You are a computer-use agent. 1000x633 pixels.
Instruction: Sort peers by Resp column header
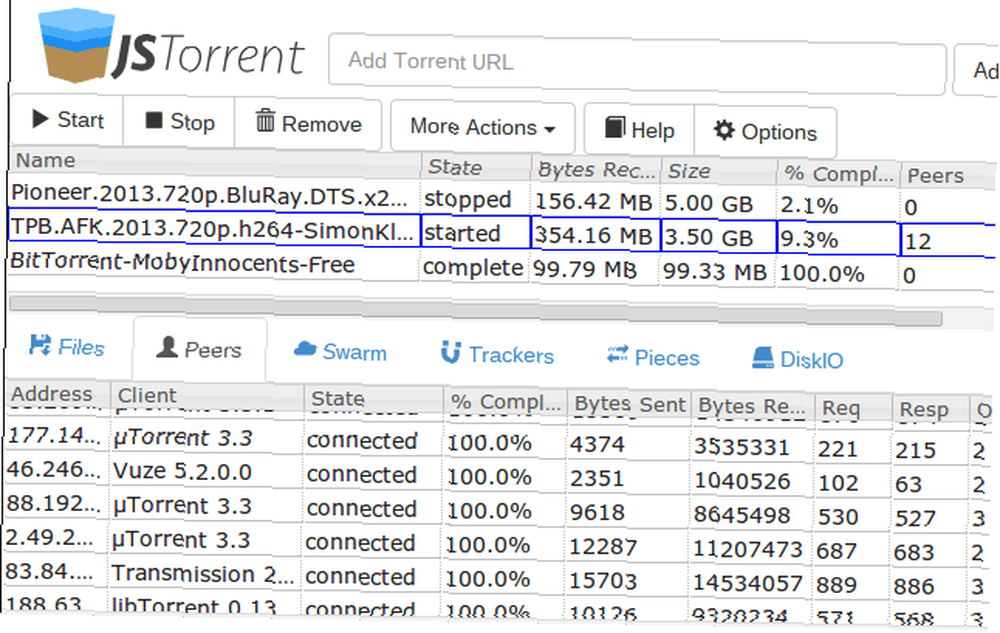pyautogui.click(x=930, y=410)
